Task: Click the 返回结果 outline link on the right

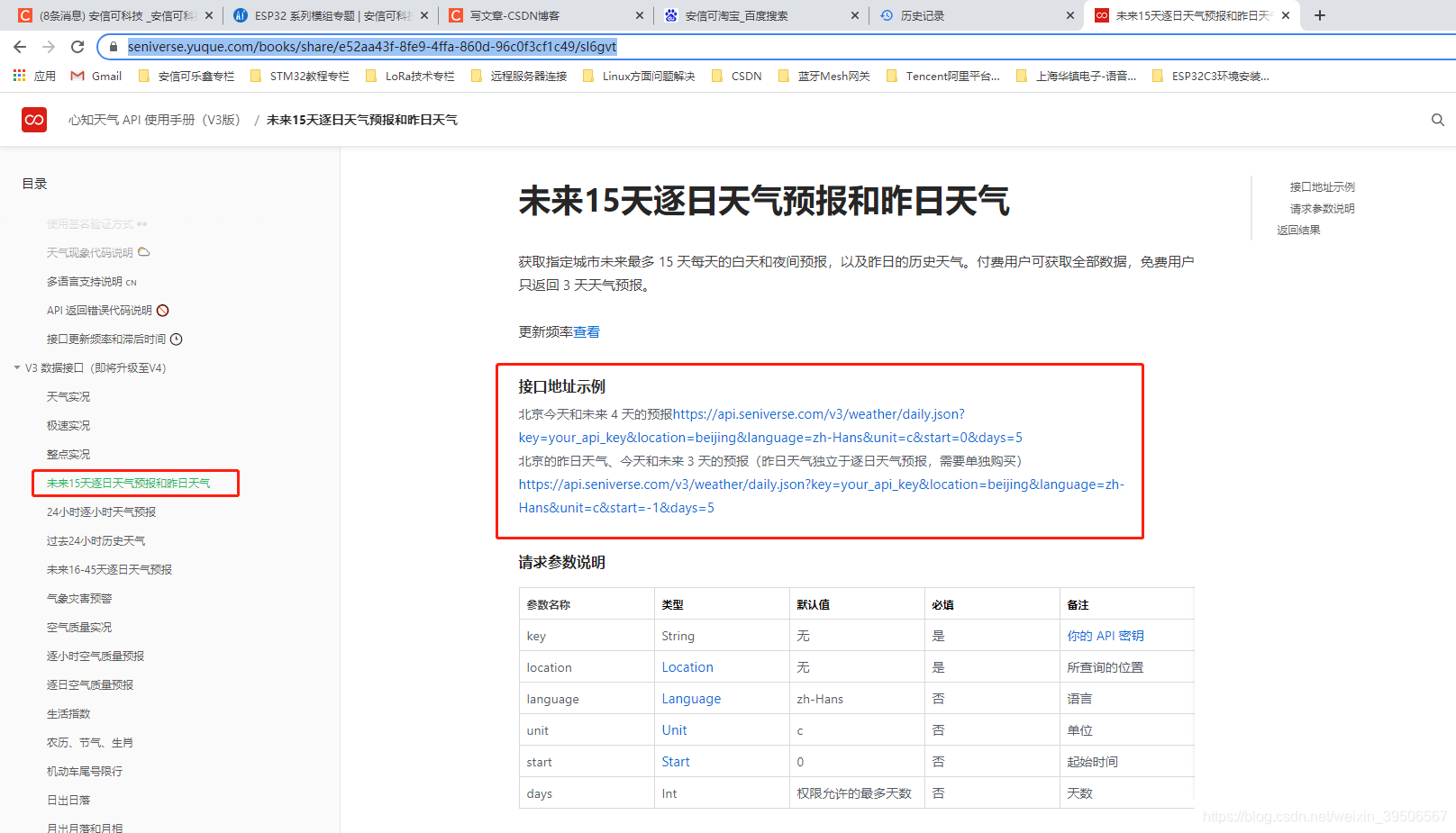Action: point(1297,229)
